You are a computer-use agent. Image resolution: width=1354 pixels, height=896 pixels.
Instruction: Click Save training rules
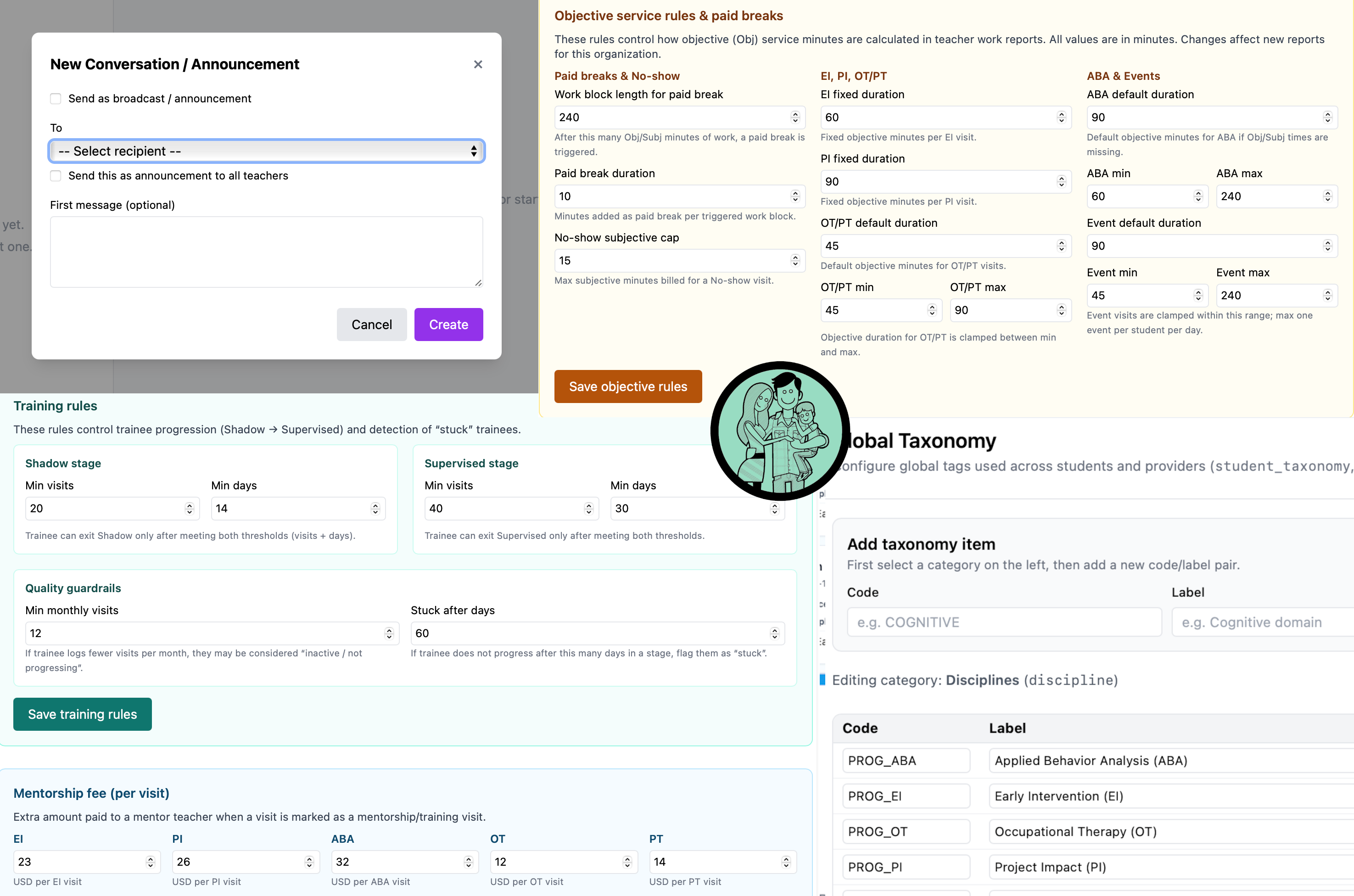click(82, 714)
